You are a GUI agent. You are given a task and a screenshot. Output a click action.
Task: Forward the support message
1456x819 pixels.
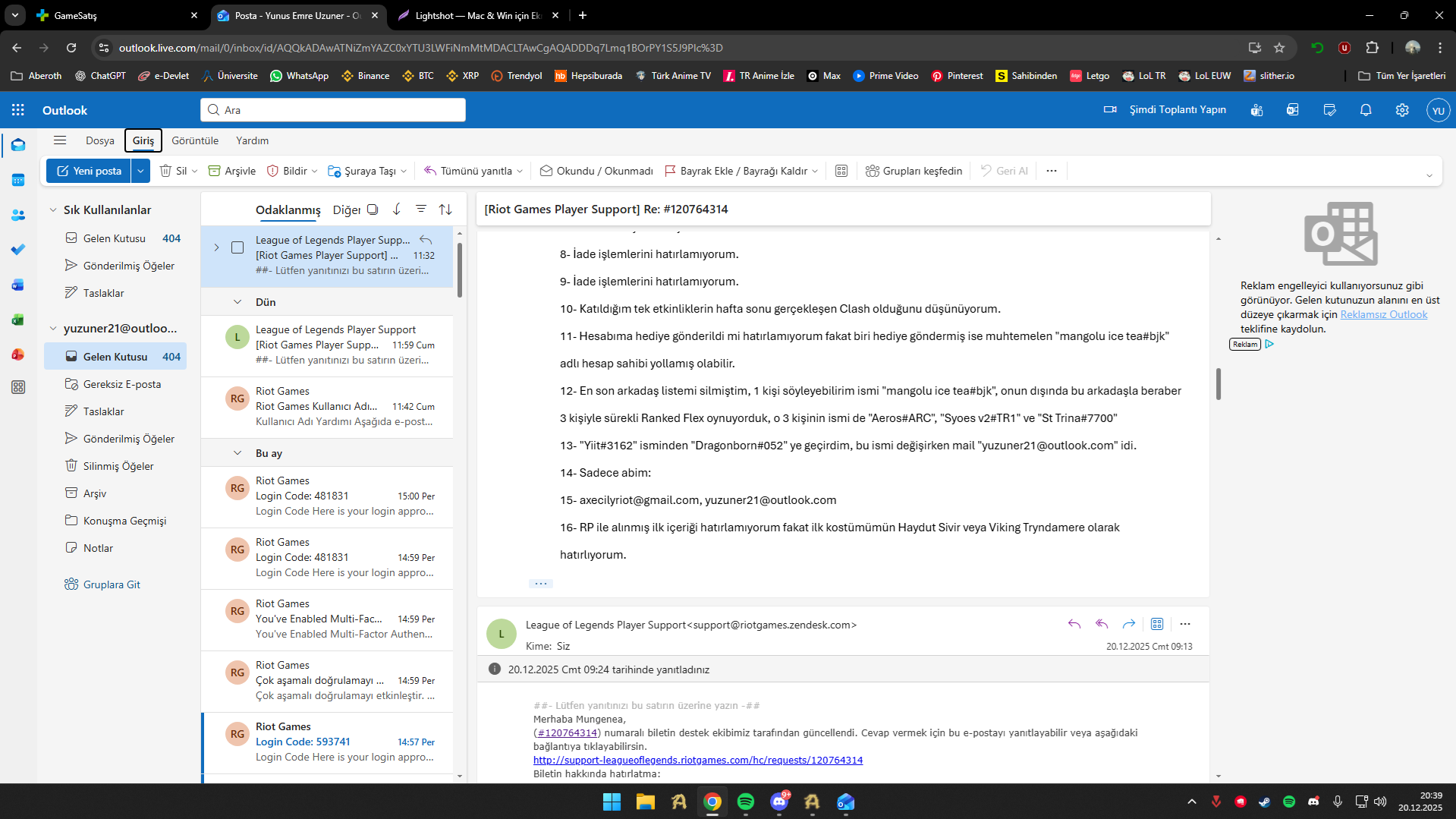point(1129,624)
